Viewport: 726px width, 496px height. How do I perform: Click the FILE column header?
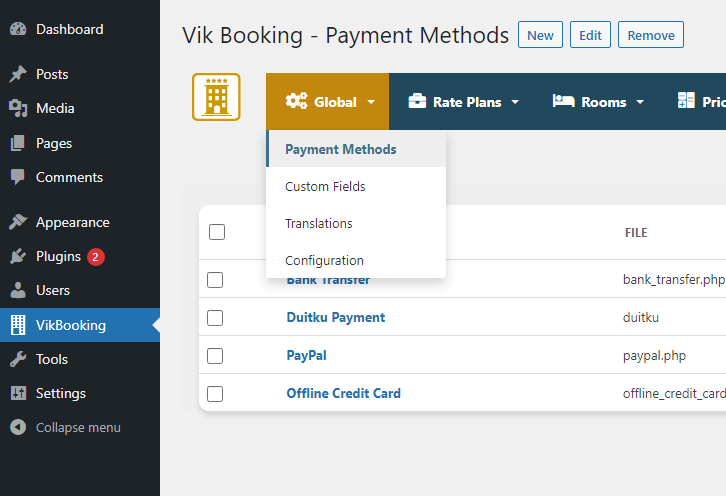(x=636, y=232)
